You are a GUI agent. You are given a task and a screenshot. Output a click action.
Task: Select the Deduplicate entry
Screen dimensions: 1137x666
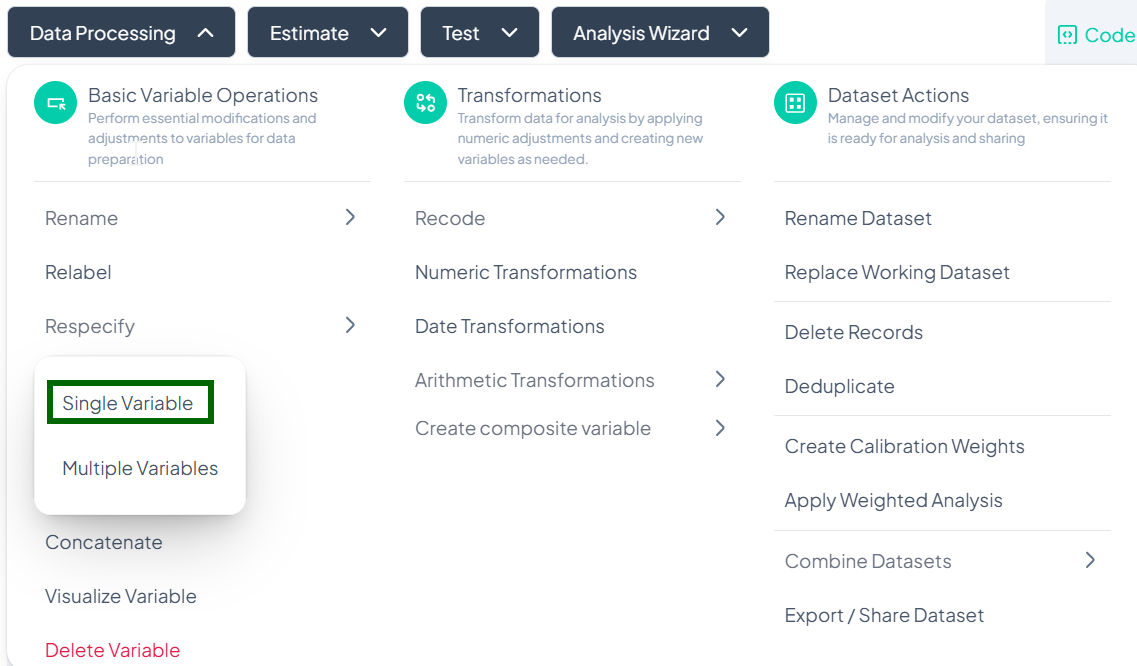(x=839, y=386)
